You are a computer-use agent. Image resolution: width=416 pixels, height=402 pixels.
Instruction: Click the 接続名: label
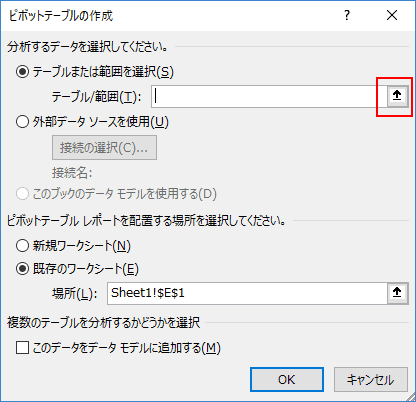[72, 173]
